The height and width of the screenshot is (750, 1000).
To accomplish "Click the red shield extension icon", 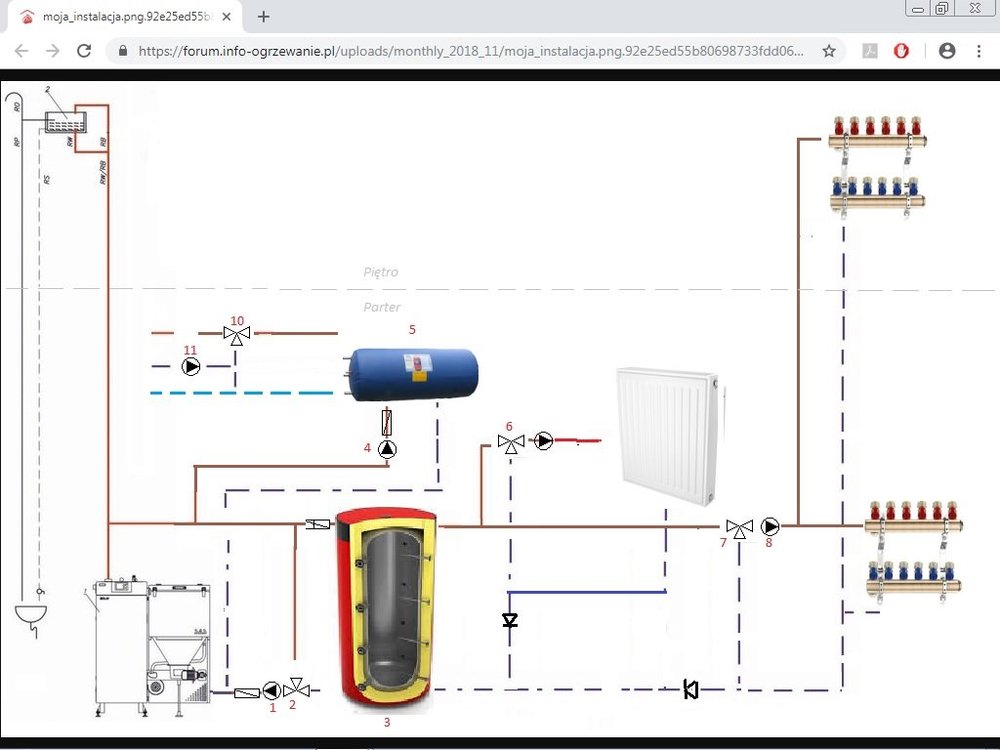I will (x=901, y=51).
